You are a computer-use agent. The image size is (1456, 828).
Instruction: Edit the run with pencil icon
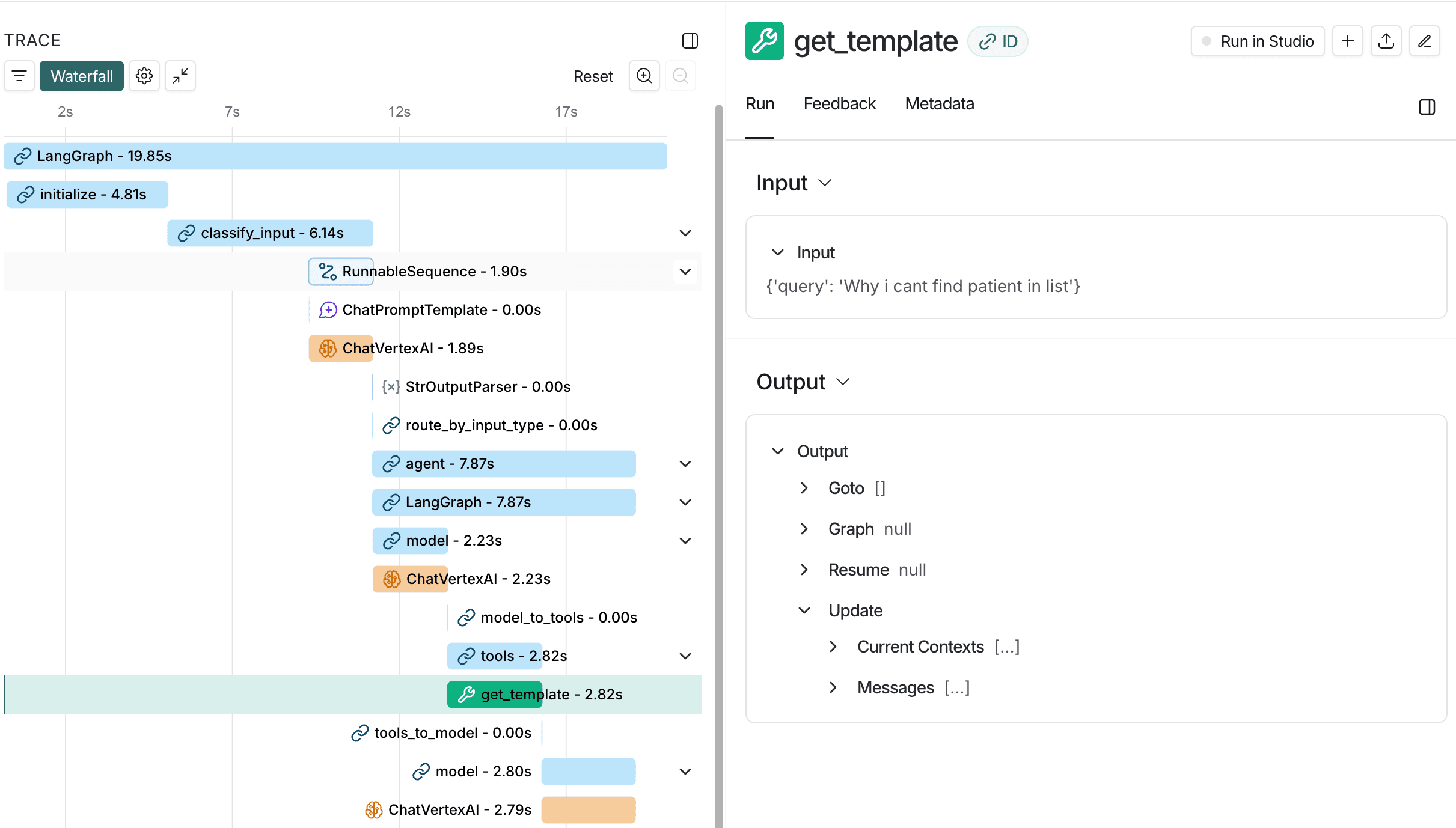[x=1425, y=41]
